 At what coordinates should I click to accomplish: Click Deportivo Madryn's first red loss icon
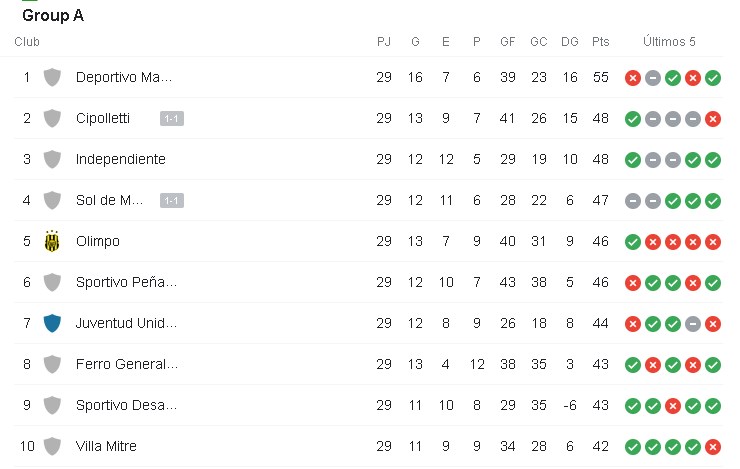coord(633,78)
